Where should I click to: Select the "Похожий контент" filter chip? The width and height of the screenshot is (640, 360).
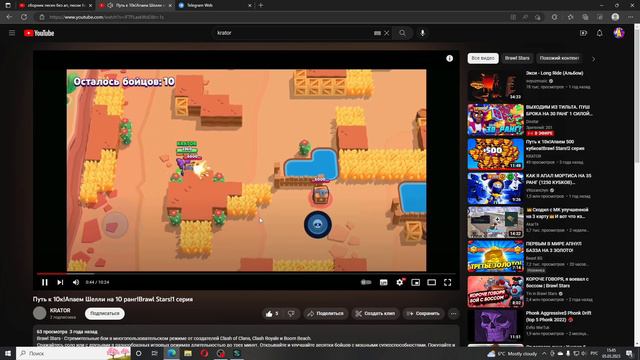[559, 58]
